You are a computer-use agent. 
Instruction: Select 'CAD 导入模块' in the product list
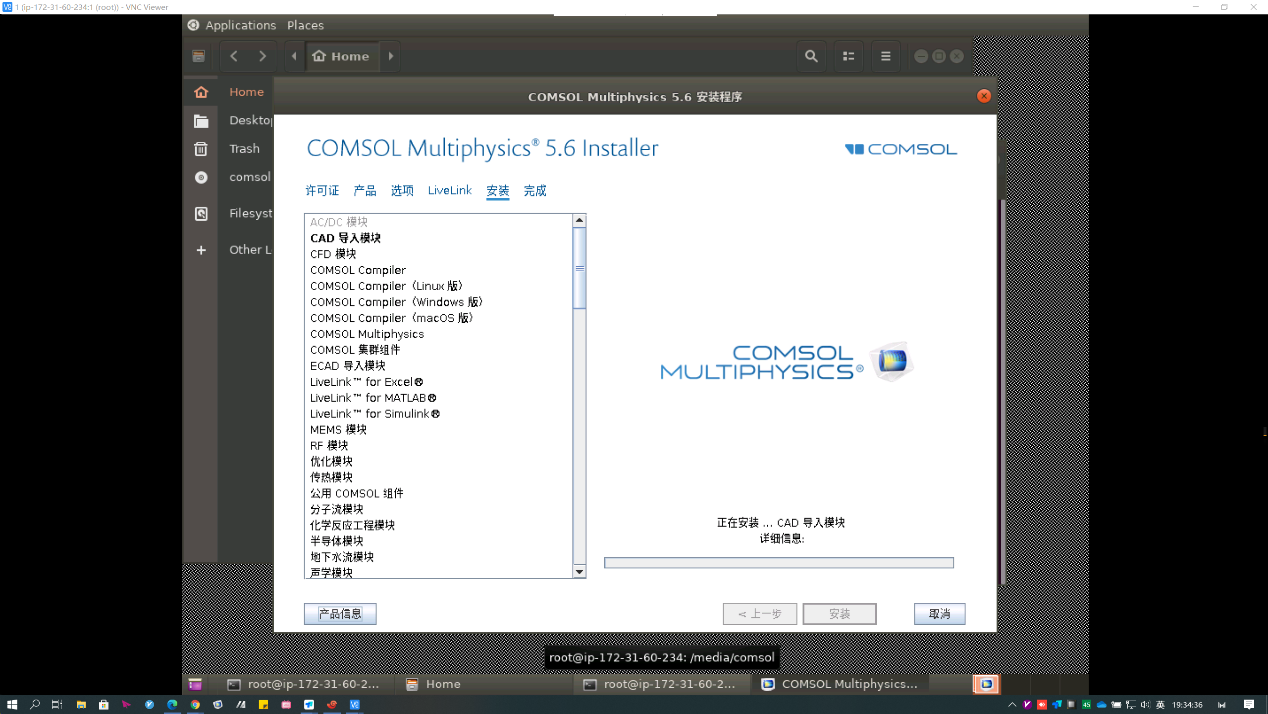[345, 238]
